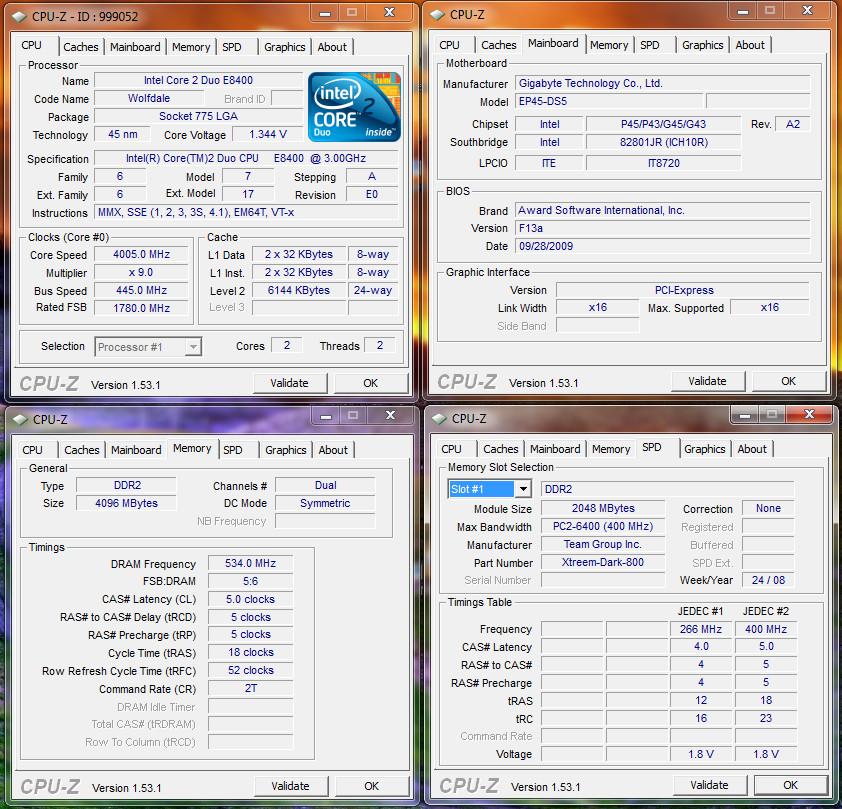Click Validate in the SPD window
The height and width of the screenshot is (809, 842).
[x=709, y=785]
